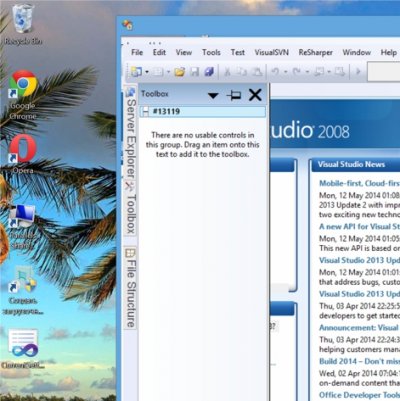Open the Test menu

[x=238, y=52]
